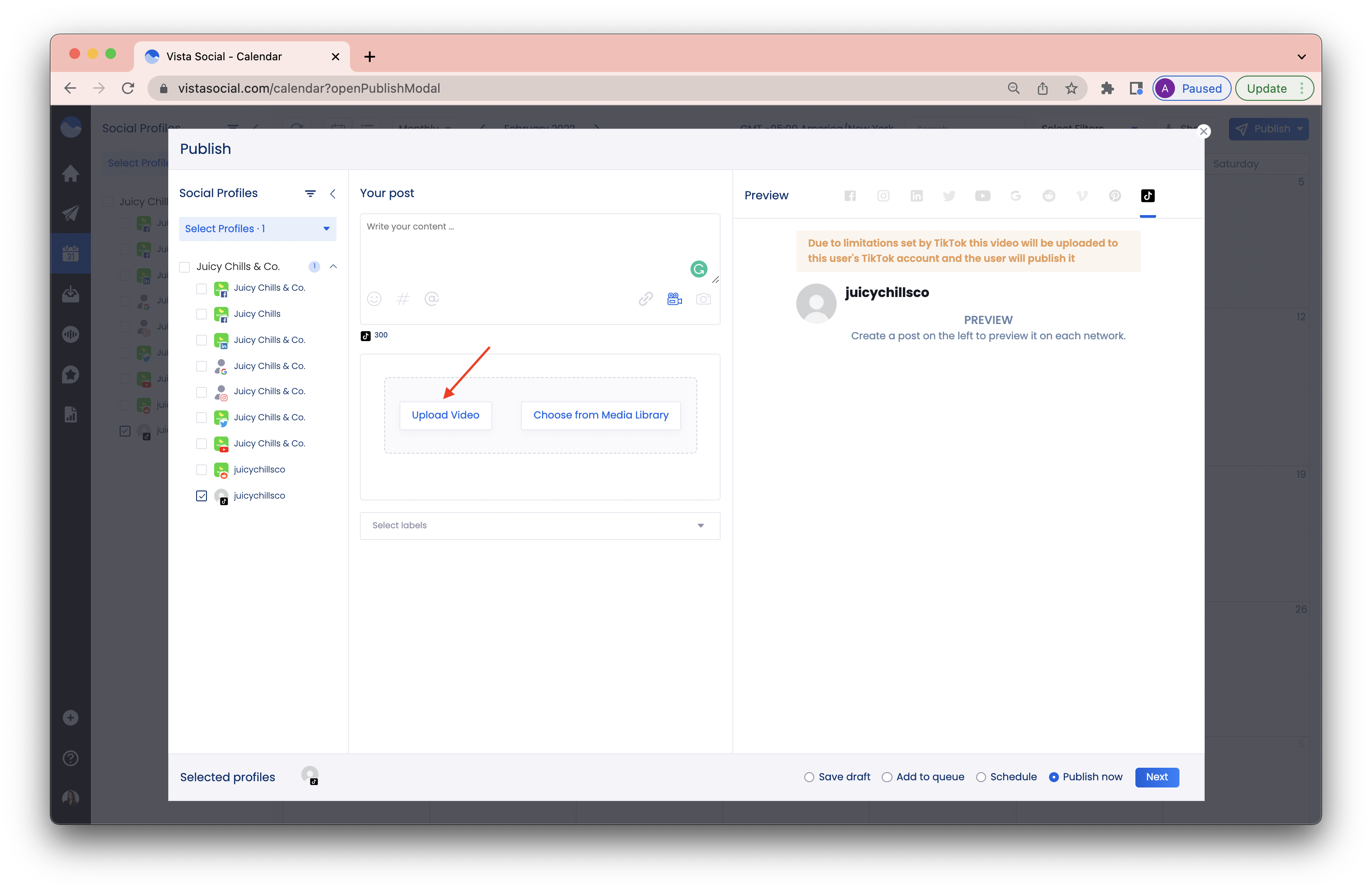Click the Chrome Update button
The height and width of the screenshot is (891, 1372).
tap(1274, 88)
